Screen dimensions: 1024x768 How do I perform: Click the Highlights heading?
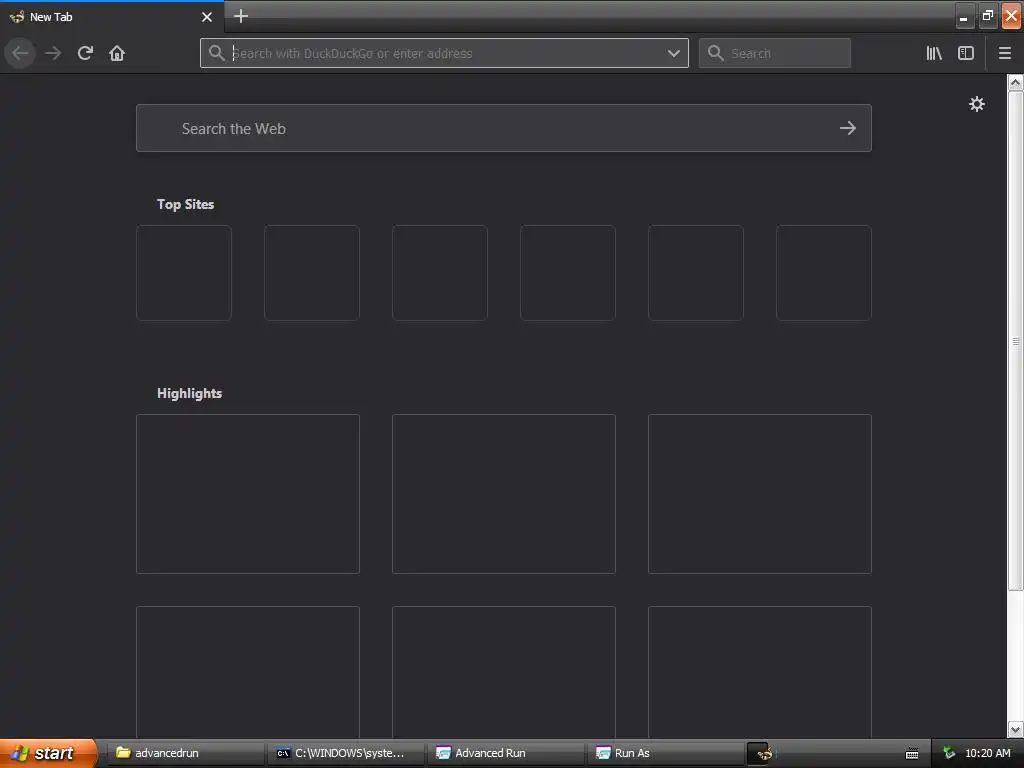189,393
